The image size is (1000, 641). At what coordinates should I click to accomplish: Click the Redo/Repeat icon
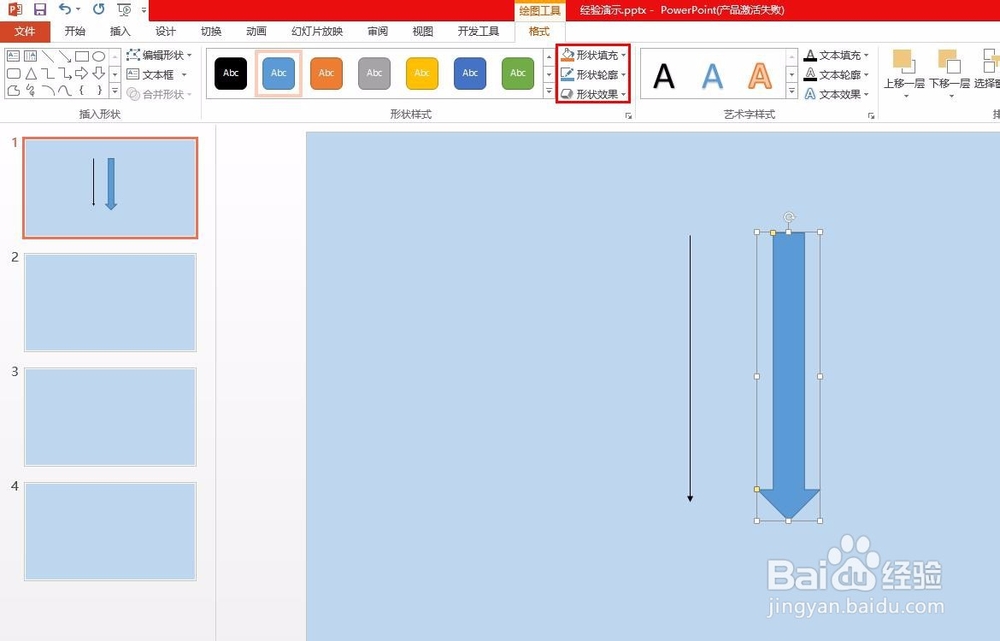tap(98, 9)
